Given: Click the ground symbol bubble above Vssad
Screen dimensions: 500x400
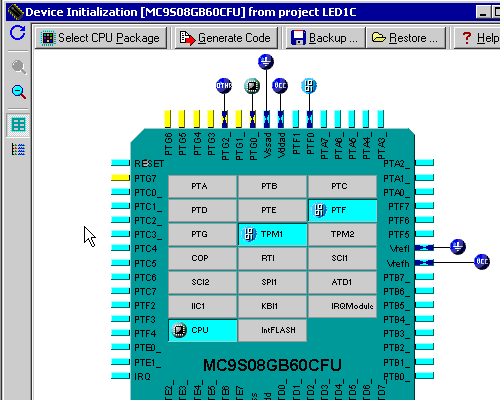Looking at the screenshot, I should [x=266, y=62].
